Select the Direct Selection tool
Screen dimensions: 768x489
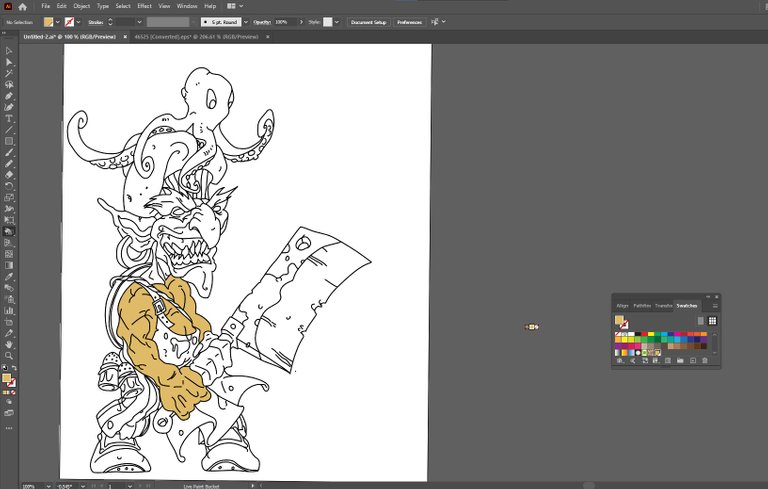pyautogui.click(x=9, y=62)
